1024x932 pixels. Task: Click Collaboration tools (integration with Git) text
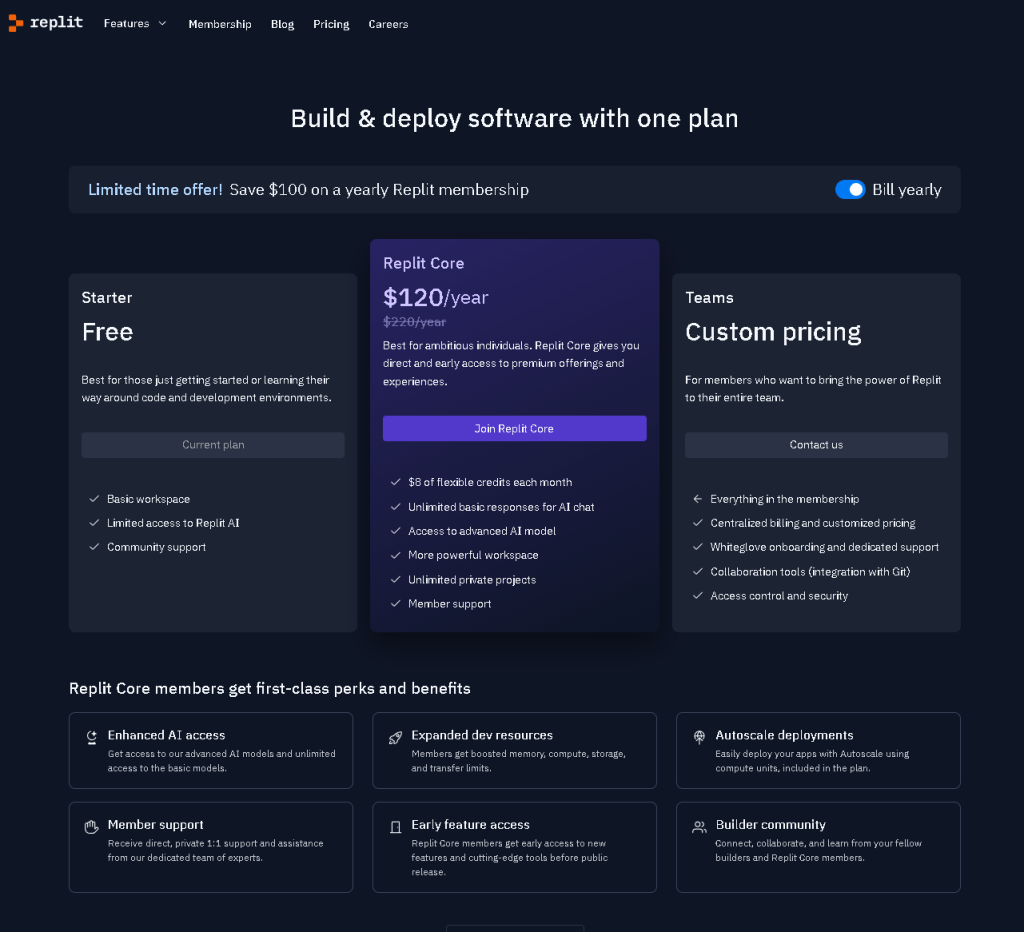pyautogui.click(x=810, y=571)
